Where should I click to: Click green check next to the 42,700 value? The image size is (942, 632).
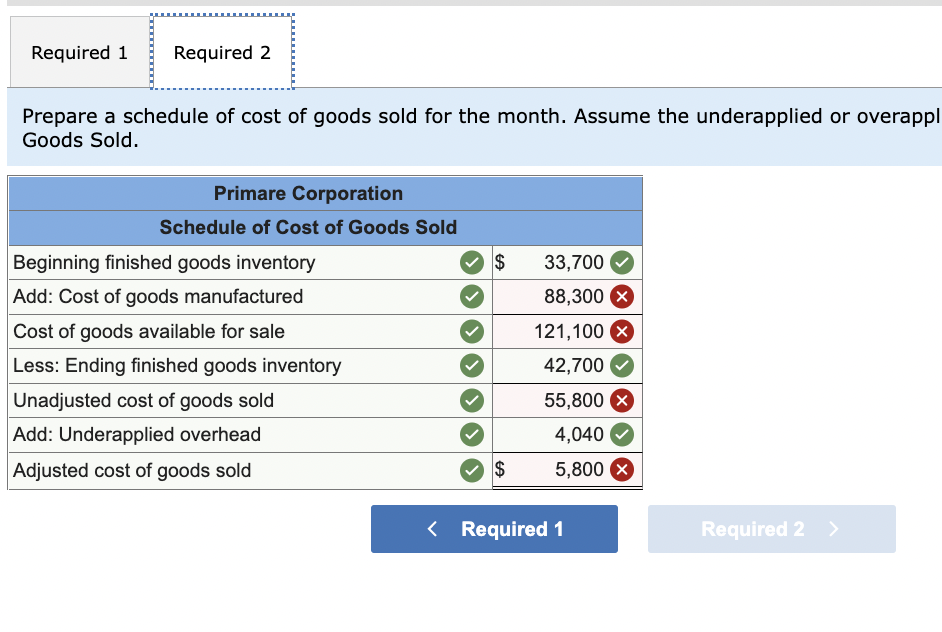click(622, 366)
